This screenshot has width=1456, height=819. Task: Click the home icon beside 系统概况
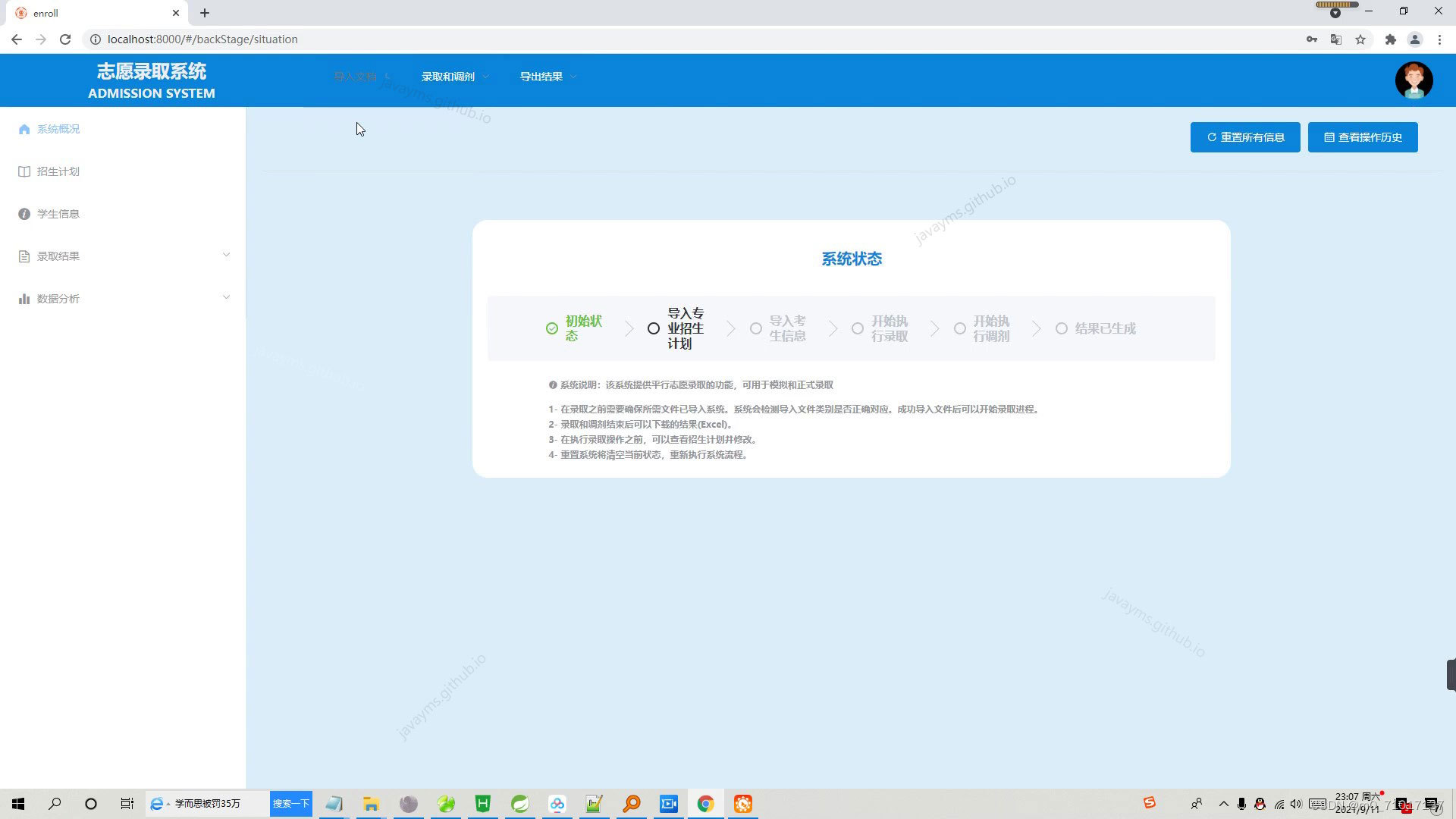pos(24,129)
